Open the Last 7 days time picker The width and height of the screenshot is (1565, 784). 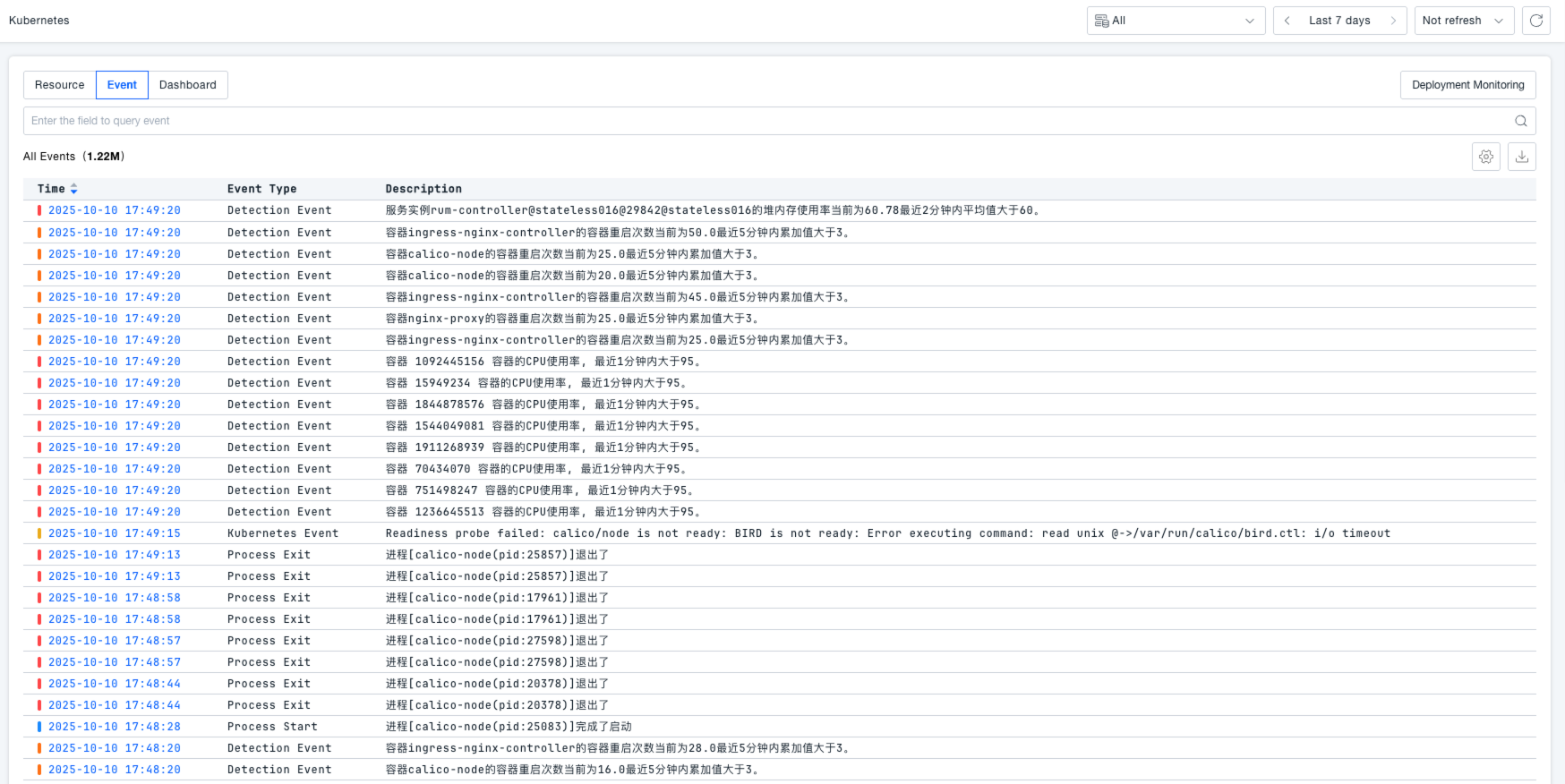tap(1339, 21)
